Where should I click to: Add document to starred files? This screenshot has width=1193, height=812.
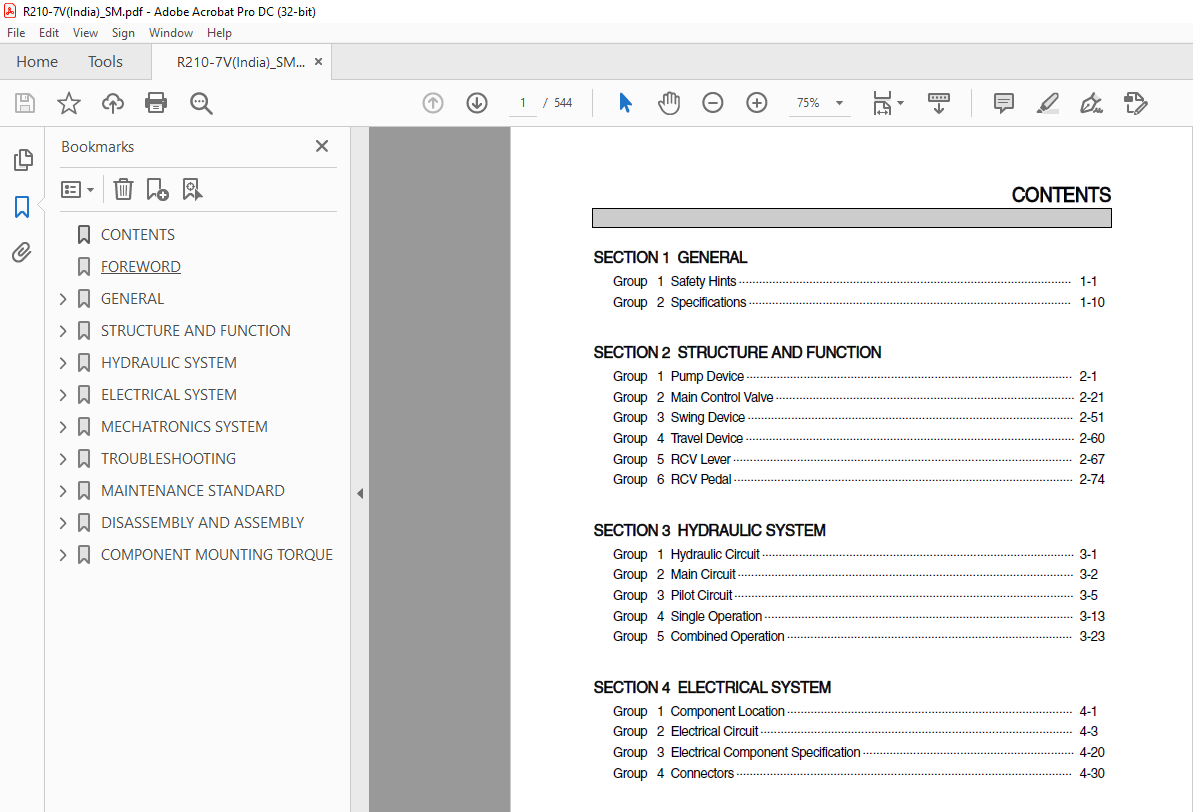pyautogui.click(x=68, y=103)
